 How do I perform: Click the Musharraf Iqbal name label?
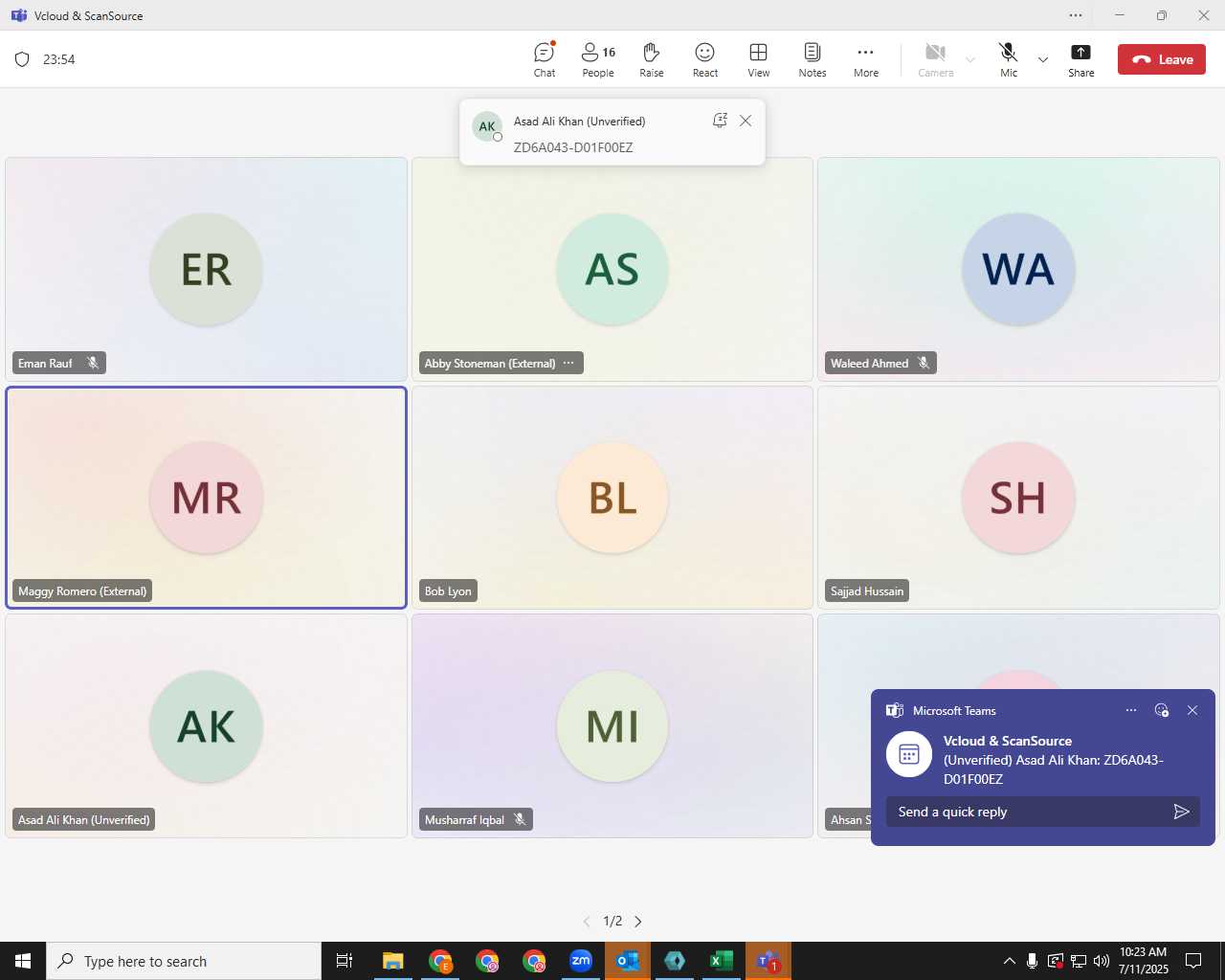point(464,820)
